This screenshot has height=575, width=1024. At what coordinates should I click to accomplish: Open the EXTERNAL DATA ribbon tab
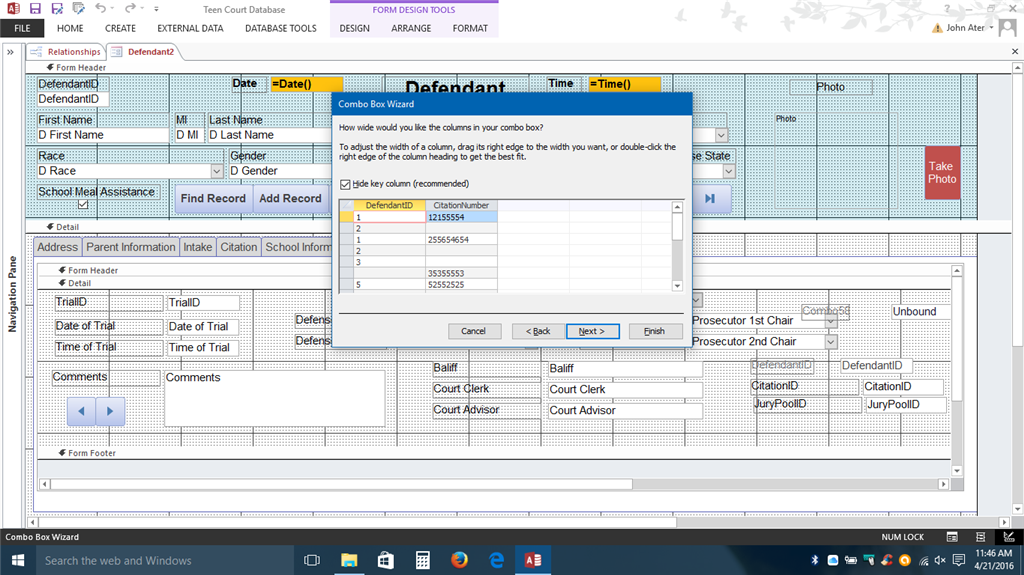point(190,28)
